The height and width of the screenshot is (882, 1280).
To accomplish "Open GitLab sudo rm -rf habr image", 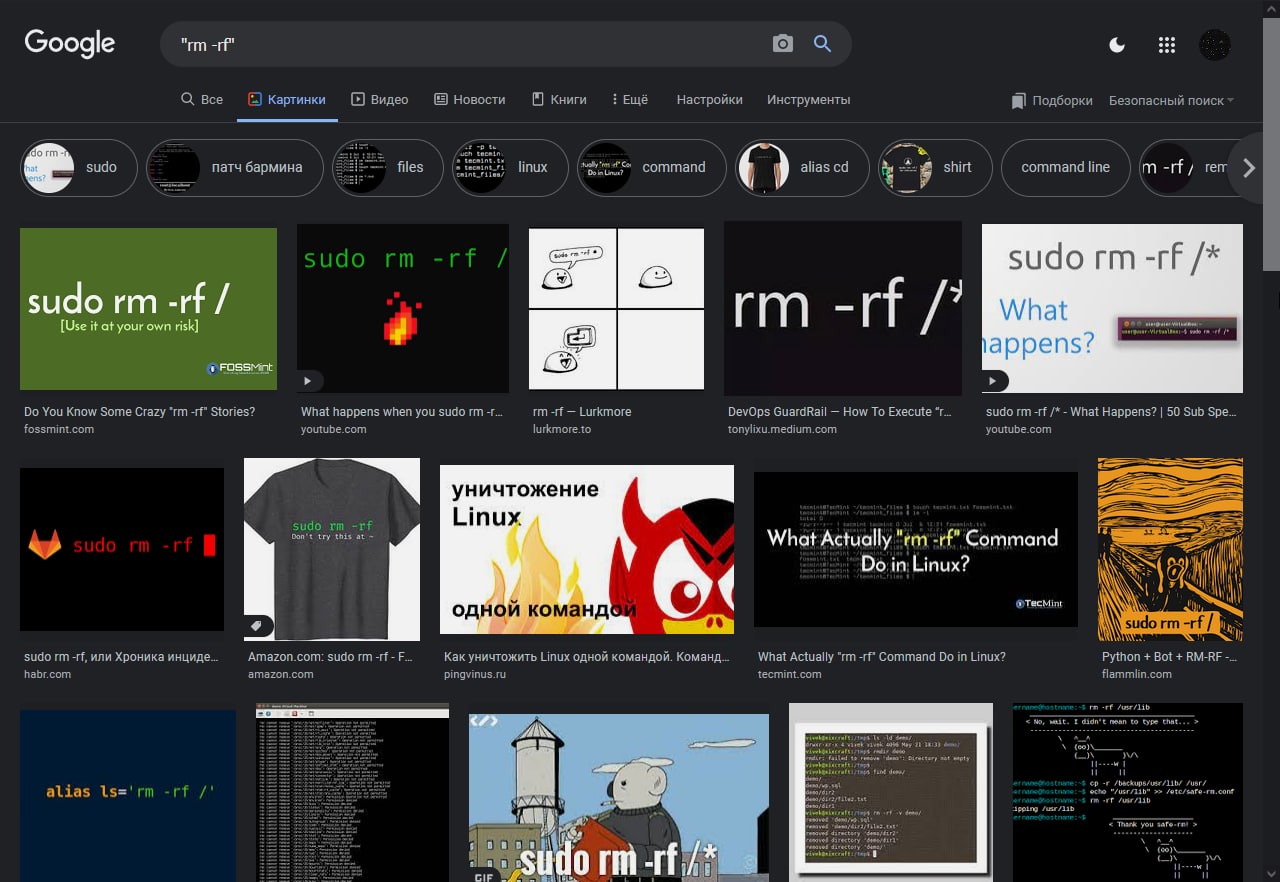I will [x=122, y=549].
